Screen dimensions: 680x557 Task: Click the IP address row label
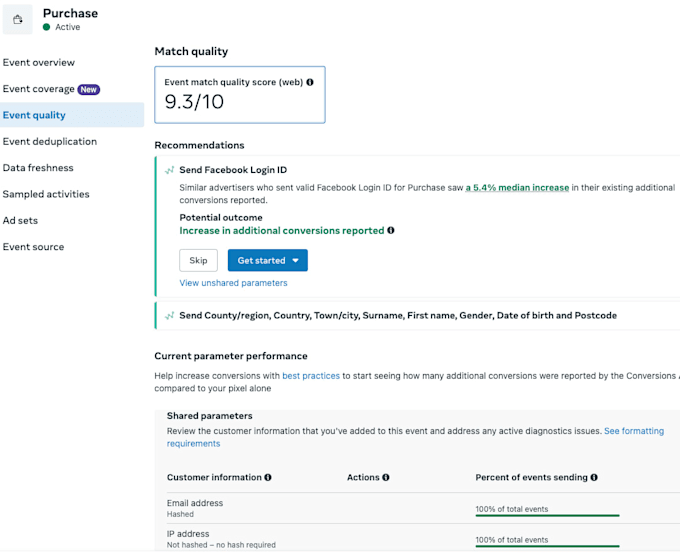click(188, 534)
